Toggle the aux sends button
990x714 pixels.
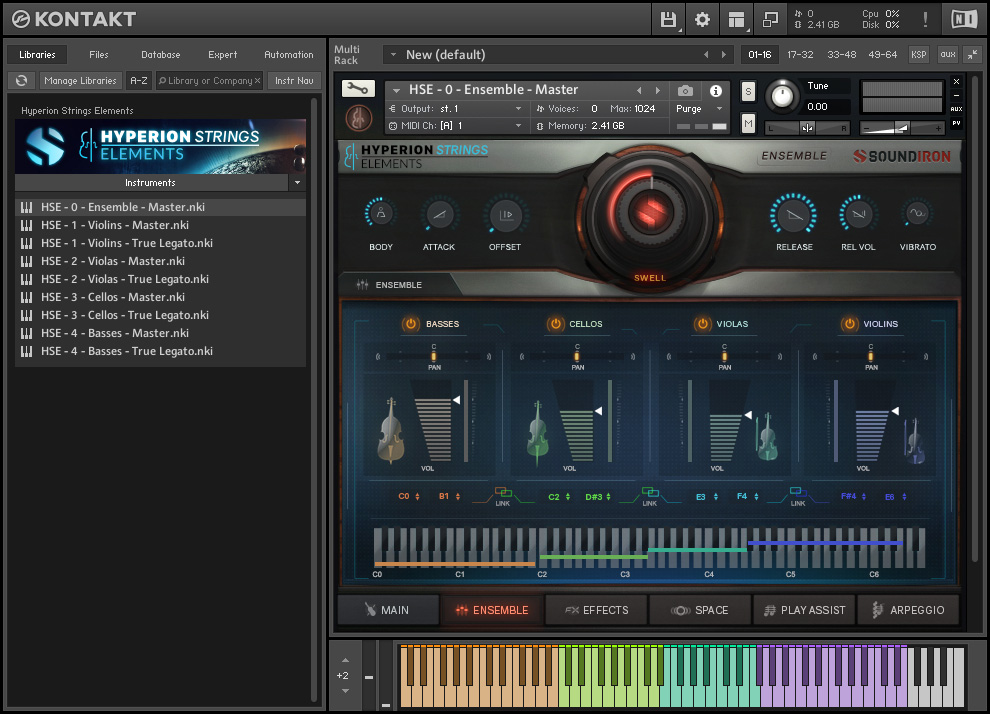[947, 55]
